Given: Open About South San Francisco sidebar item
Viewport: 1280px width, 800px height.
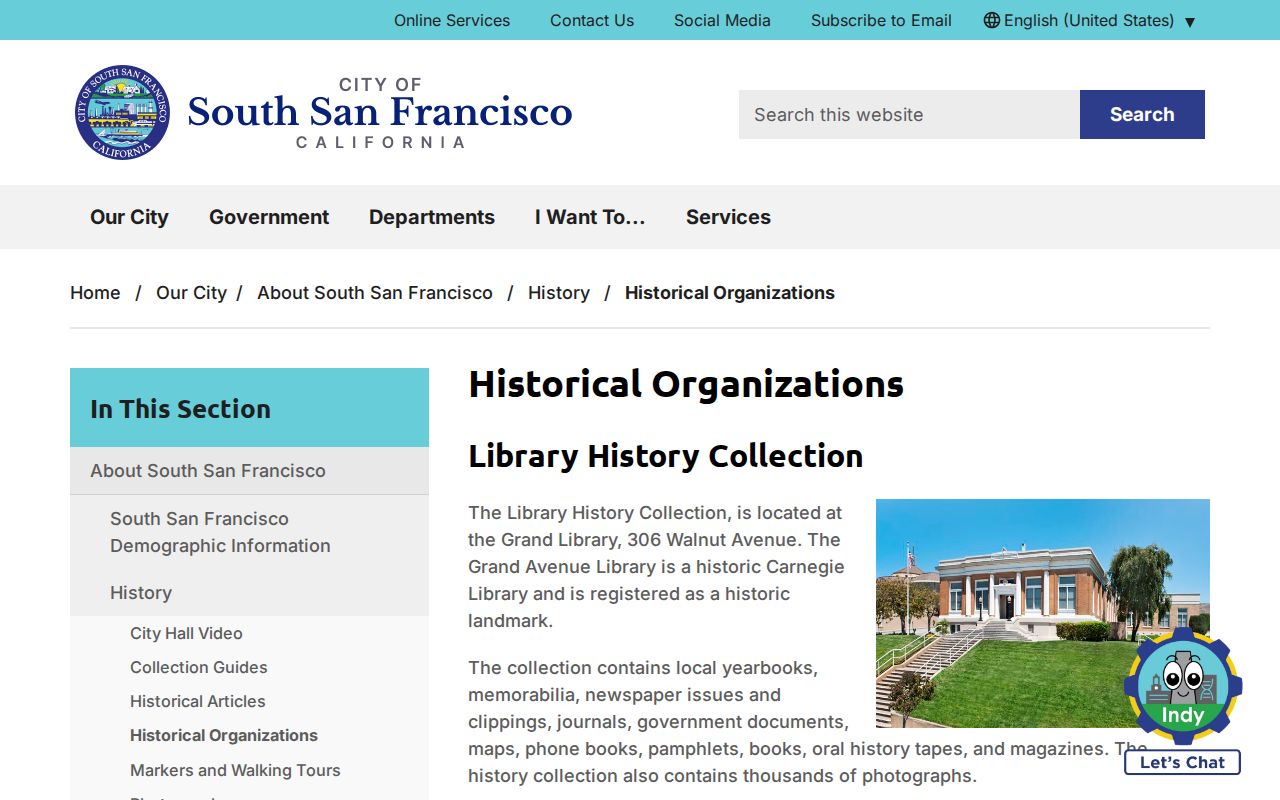Looking at the screenshot, I should click(249, 471).
